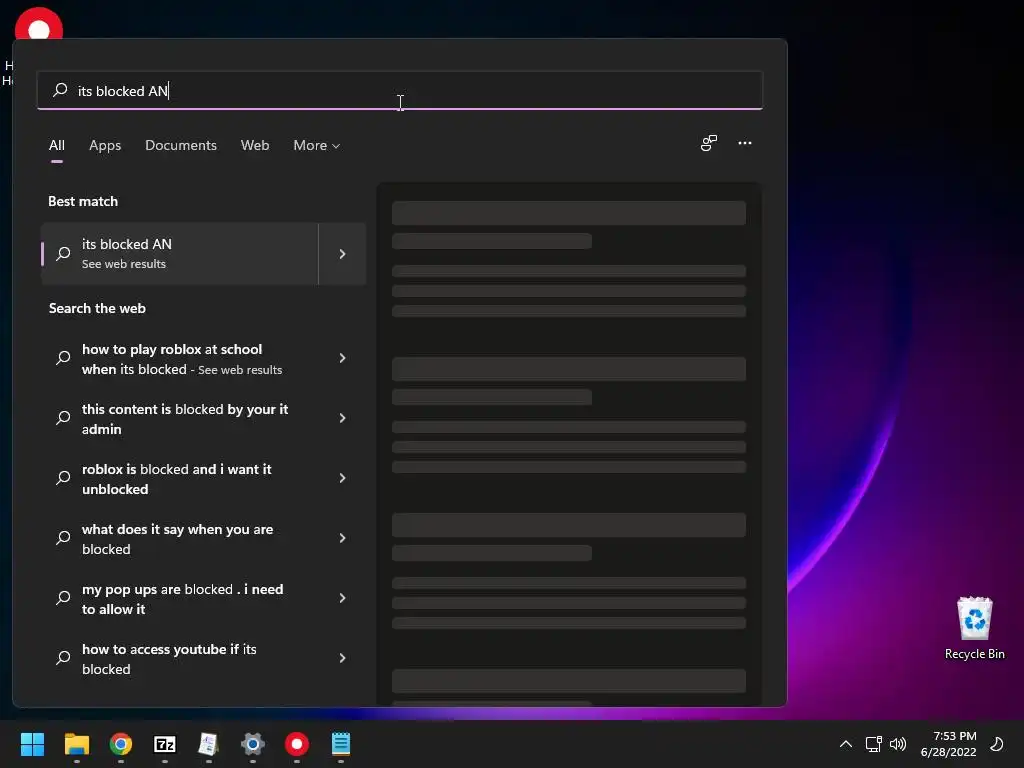
Task: Open the More dropdown filter
Action: [317, 145]
